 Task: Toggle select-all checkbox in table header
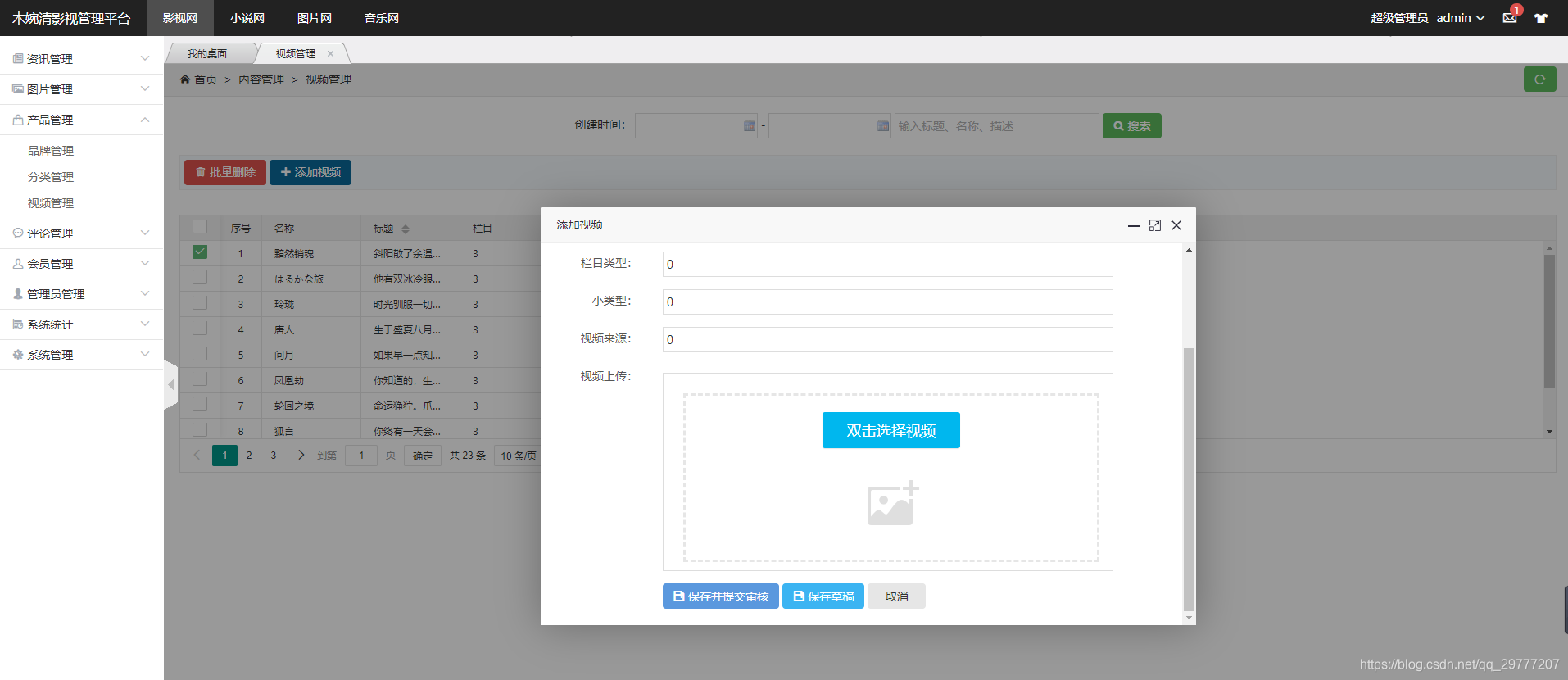click(x=200, y=227)
